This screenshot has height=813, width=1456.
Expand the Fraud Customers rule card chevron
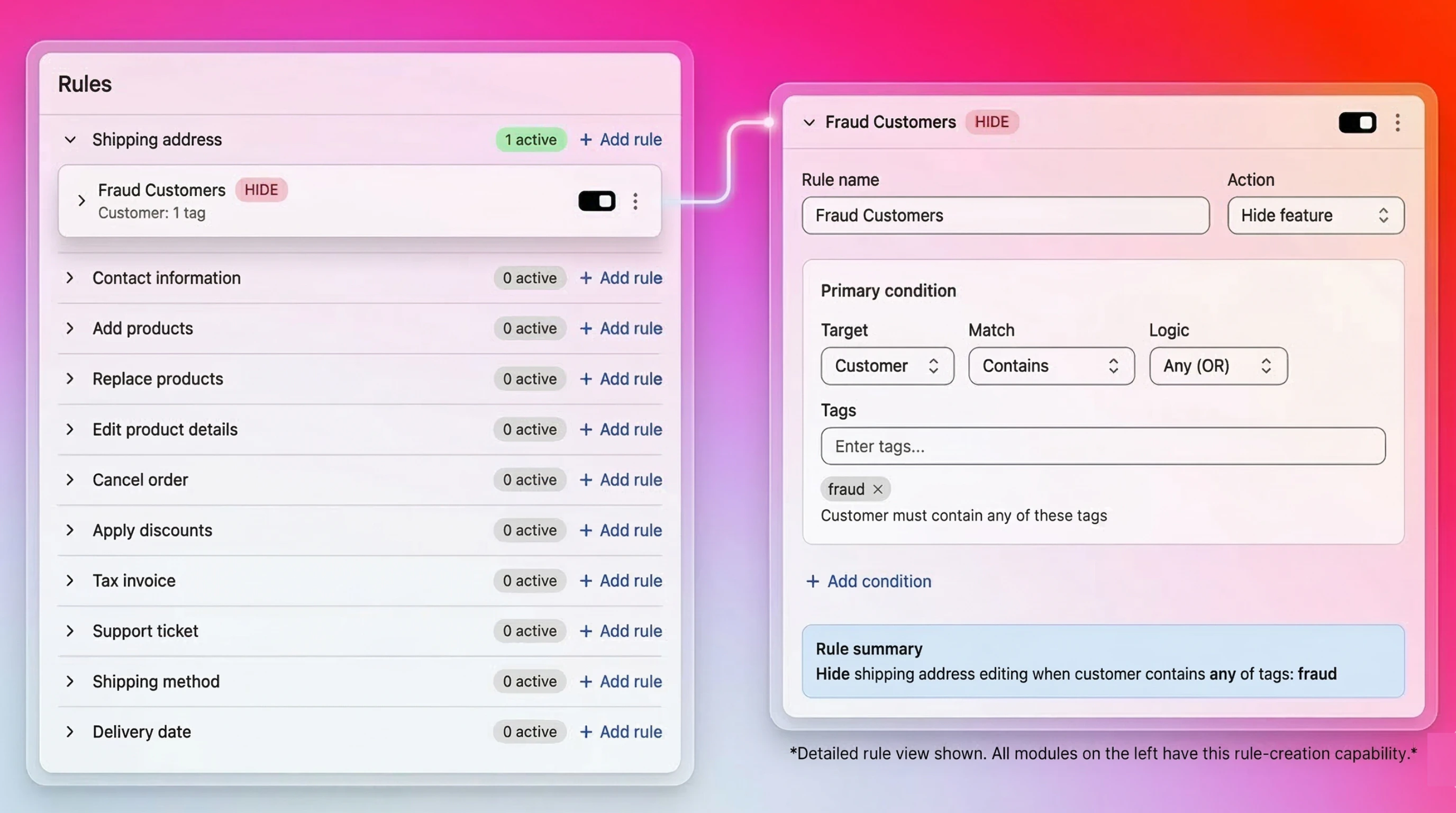[81, 201]
